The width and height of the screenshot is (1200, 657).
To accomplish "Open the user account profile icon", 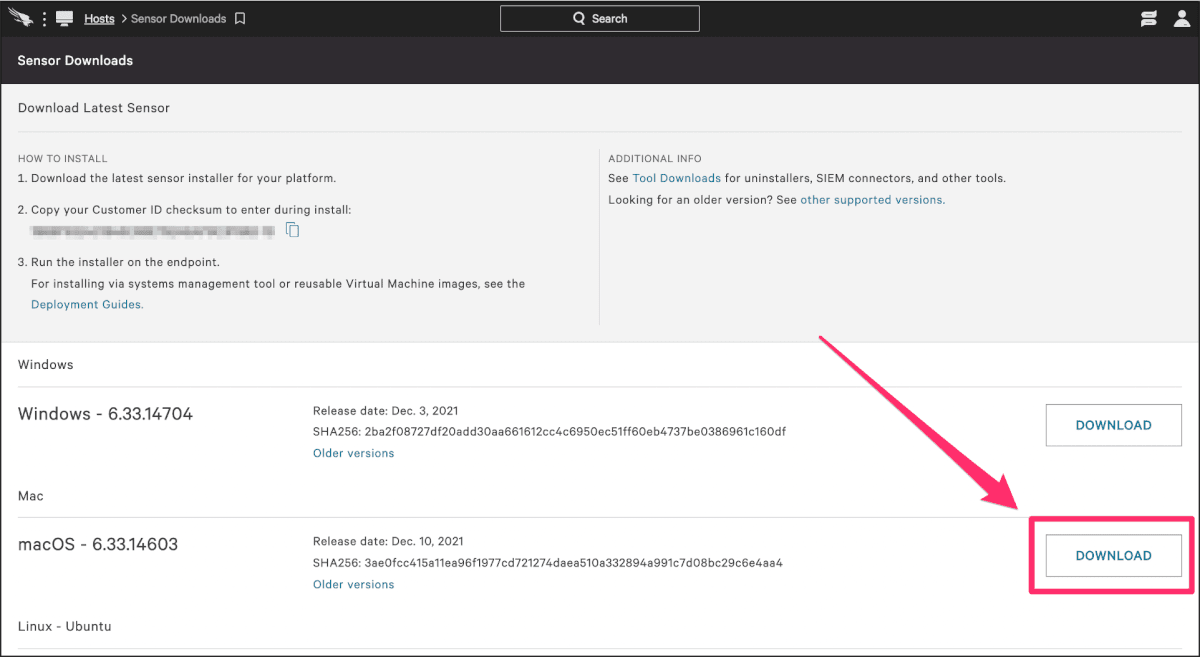I will [1181, 18].
